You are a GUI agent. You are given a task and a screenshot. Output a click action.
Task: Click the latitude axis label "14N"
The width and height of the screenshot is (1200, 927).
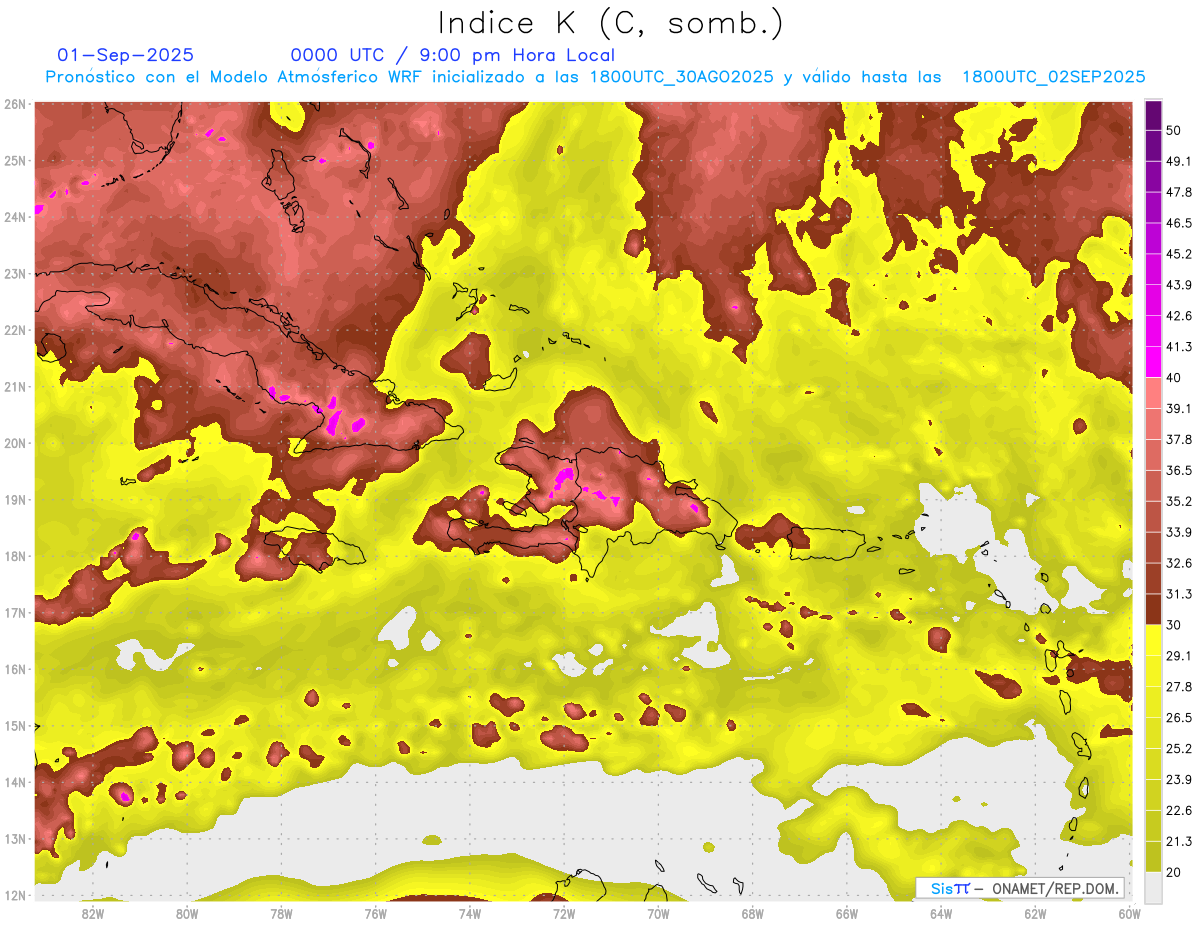point(15,782)
